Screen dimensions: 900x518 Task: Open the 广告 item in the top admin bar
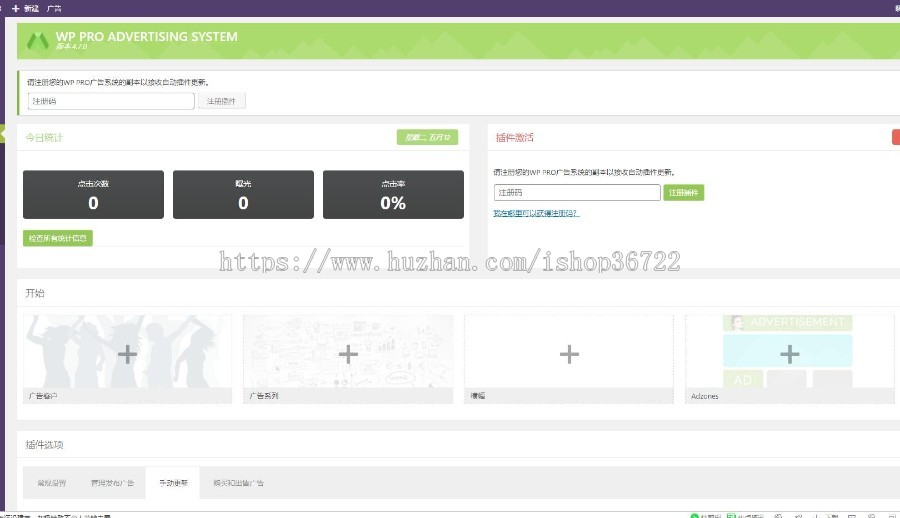[54, 8]
